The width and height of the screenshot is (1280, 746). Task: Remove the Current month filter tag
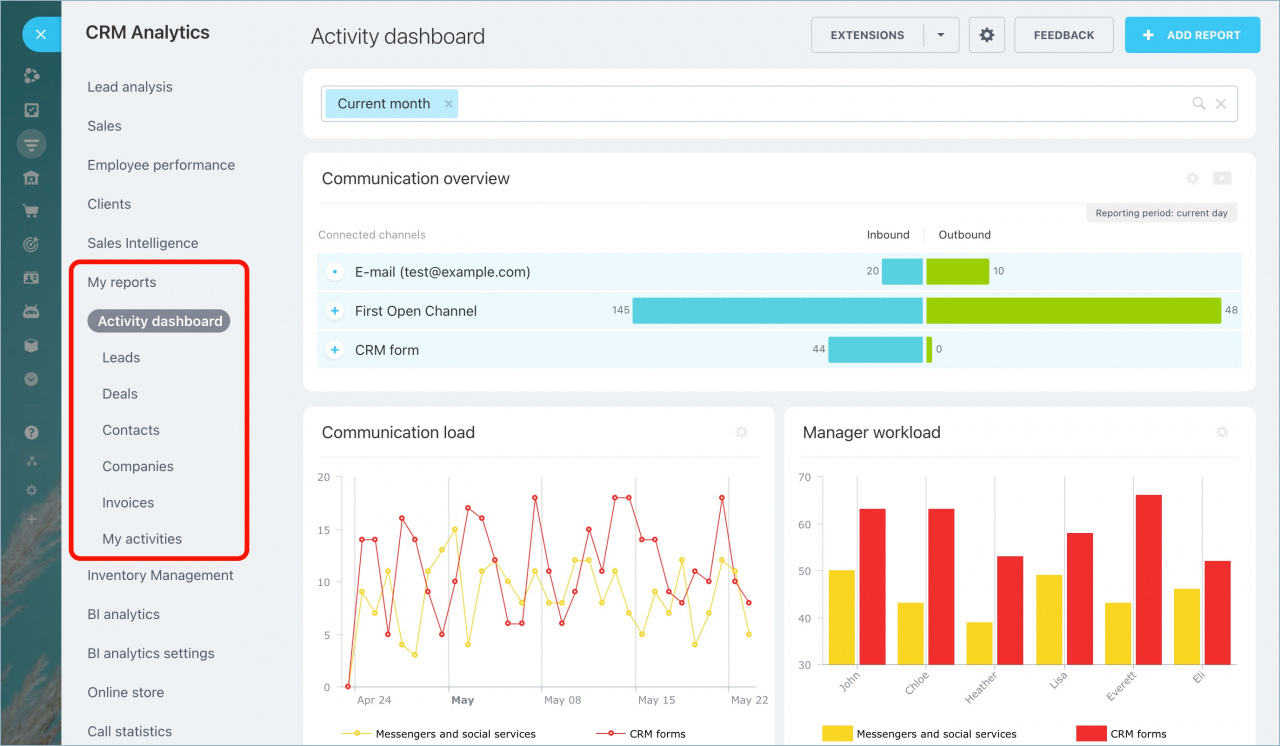(x=449, y=104)
